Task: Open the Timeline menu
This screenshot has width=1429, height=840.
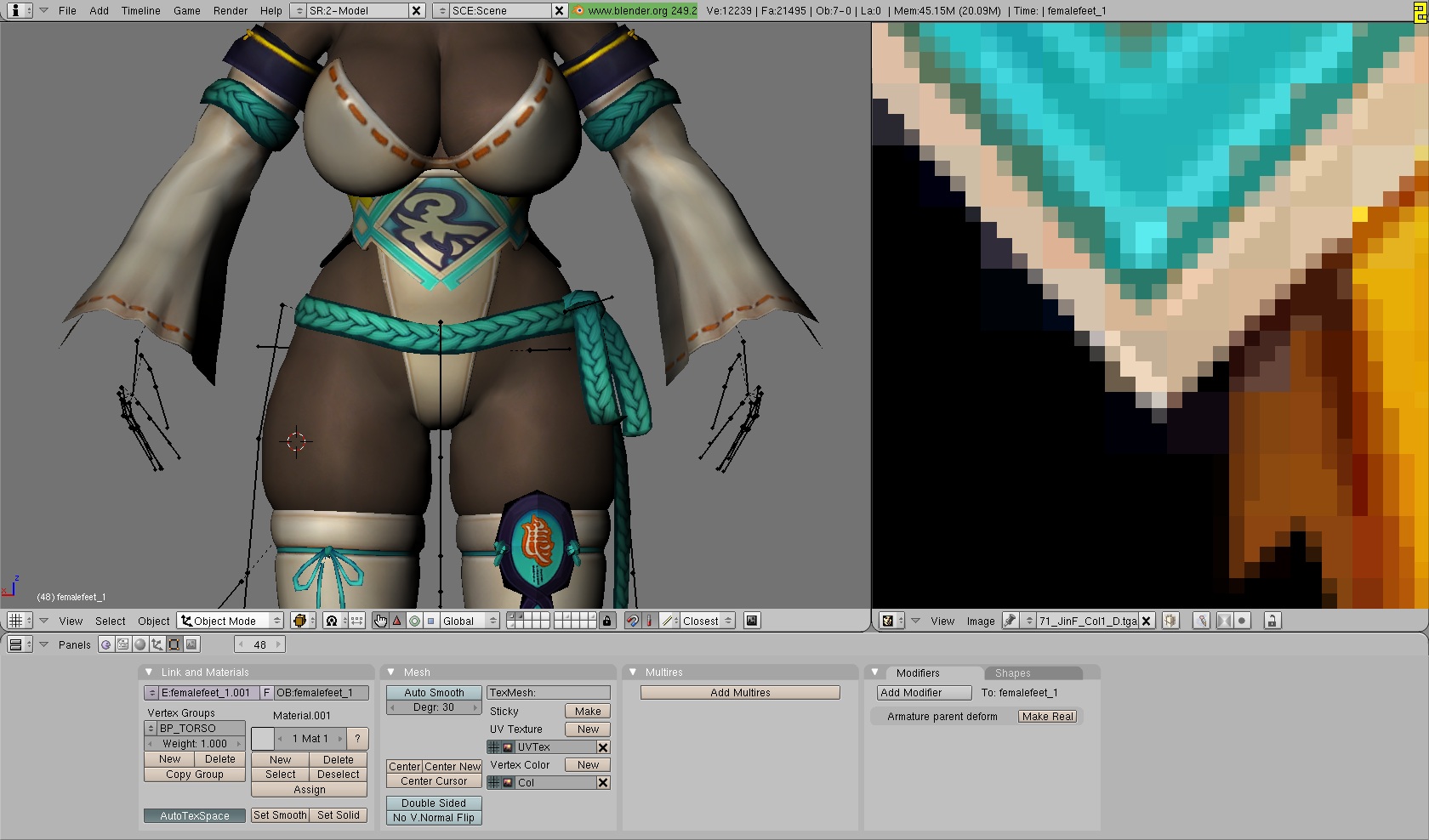Action: pos(140,11)
